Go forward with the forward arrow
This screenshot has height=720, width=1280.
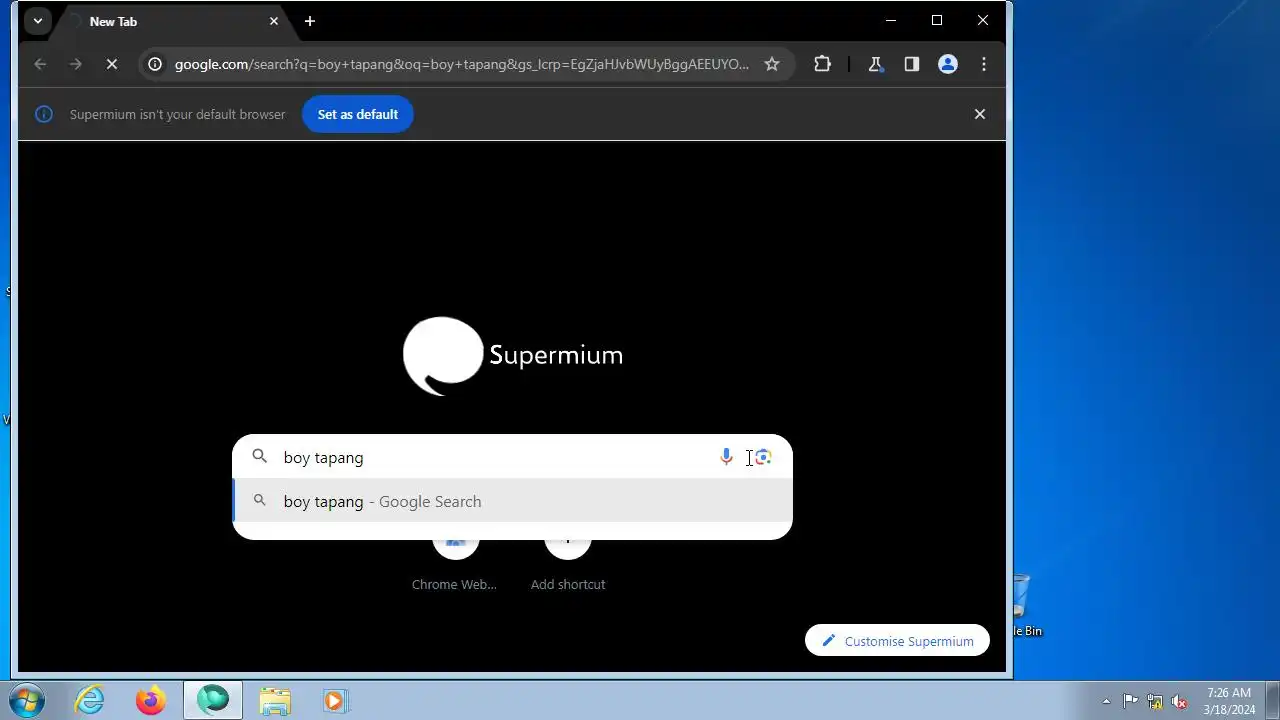point(76,64)
